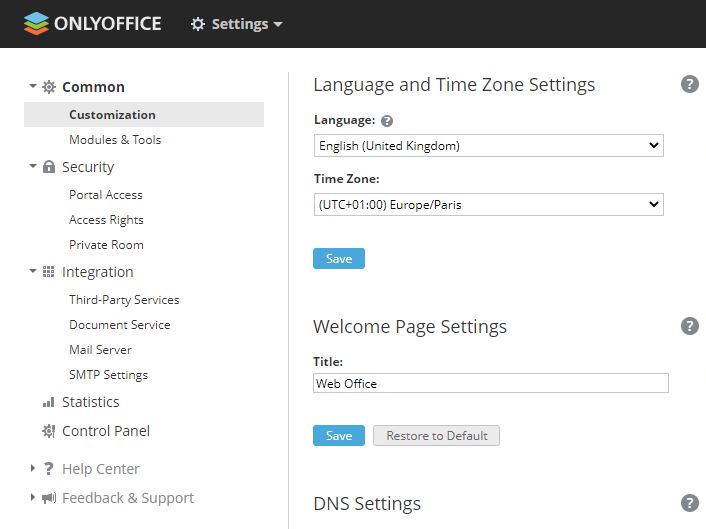Image resolution: width=706 pixels, height=529 pixels.
Task: Click the help icon for Welcome Page Settings
Action: [x=689, y=326]
